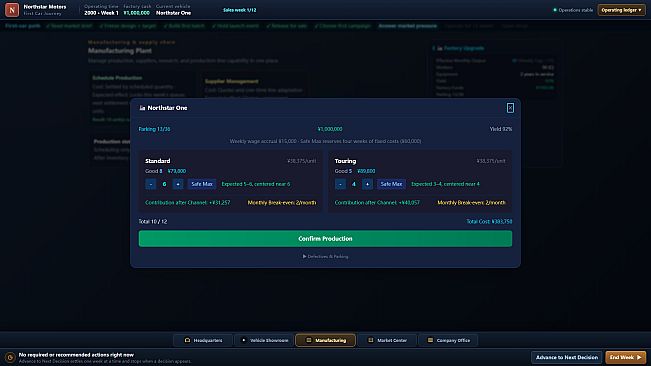Click Standard Contribution after Channel value
The width and height of the screenshot is (651, 366).
[x=188, y=203]
